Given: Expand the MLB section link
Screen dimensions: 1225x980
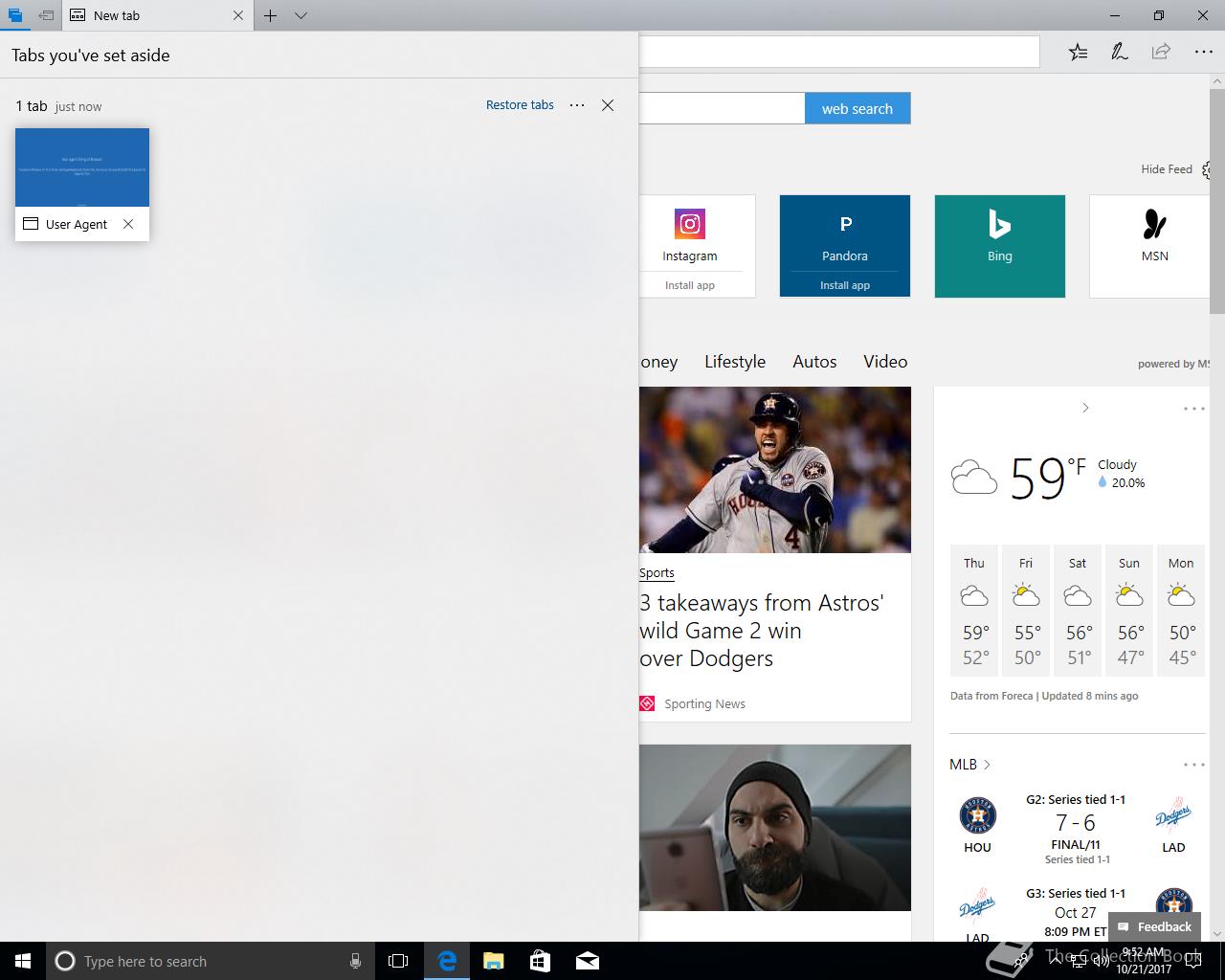Looking at the screenshot, I should click(969, 765).
